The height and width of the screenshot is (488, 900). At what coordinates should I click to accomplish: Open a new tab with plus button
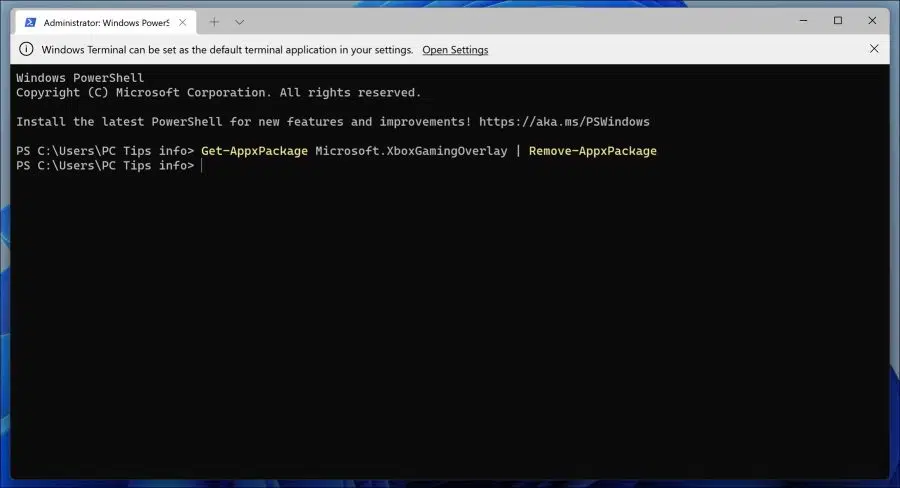coord(214,22)
